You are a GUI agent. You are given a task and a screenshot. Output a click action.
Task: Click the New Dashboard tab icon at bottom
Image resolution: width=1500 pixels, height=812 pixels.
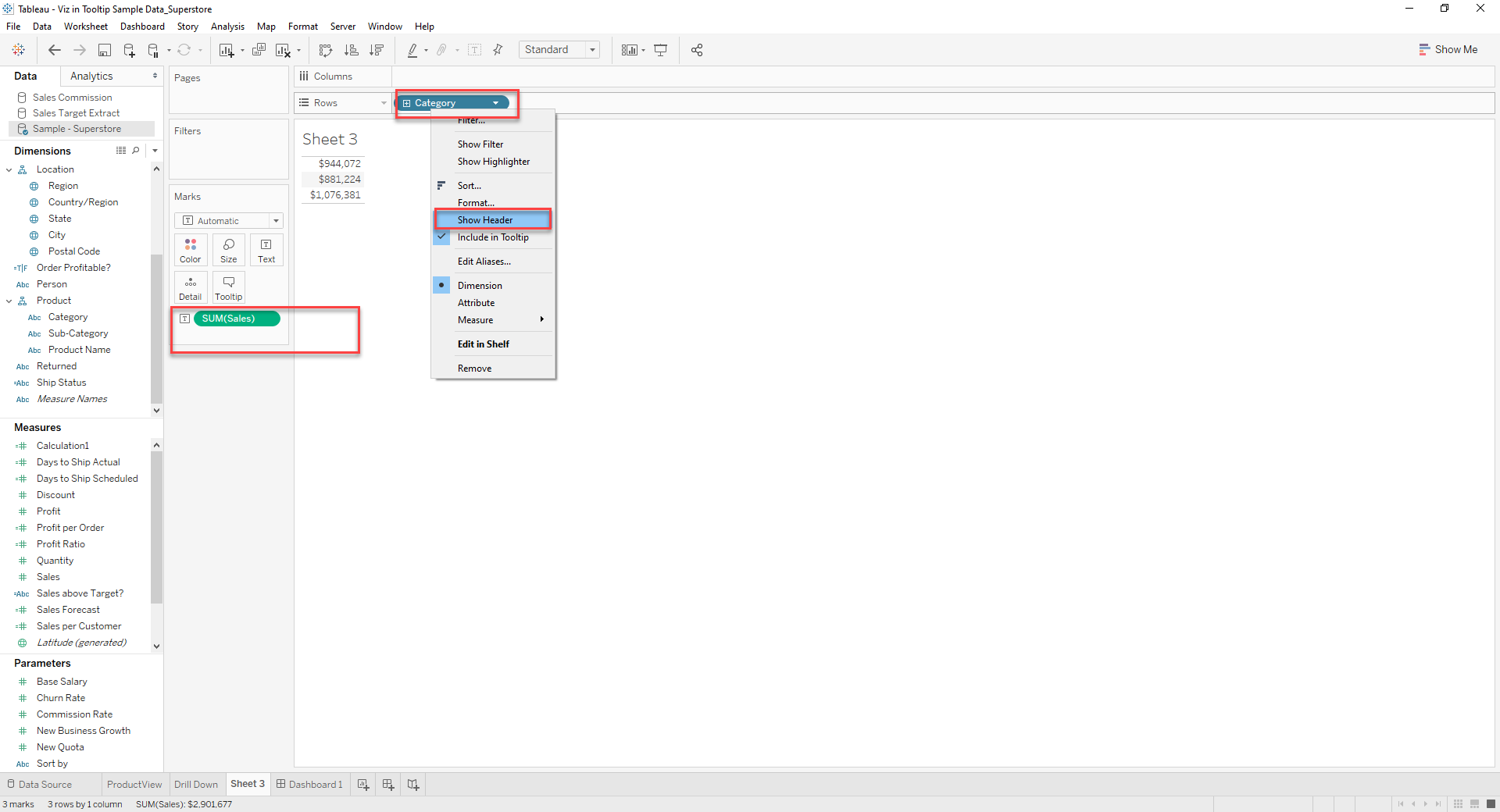388,785
